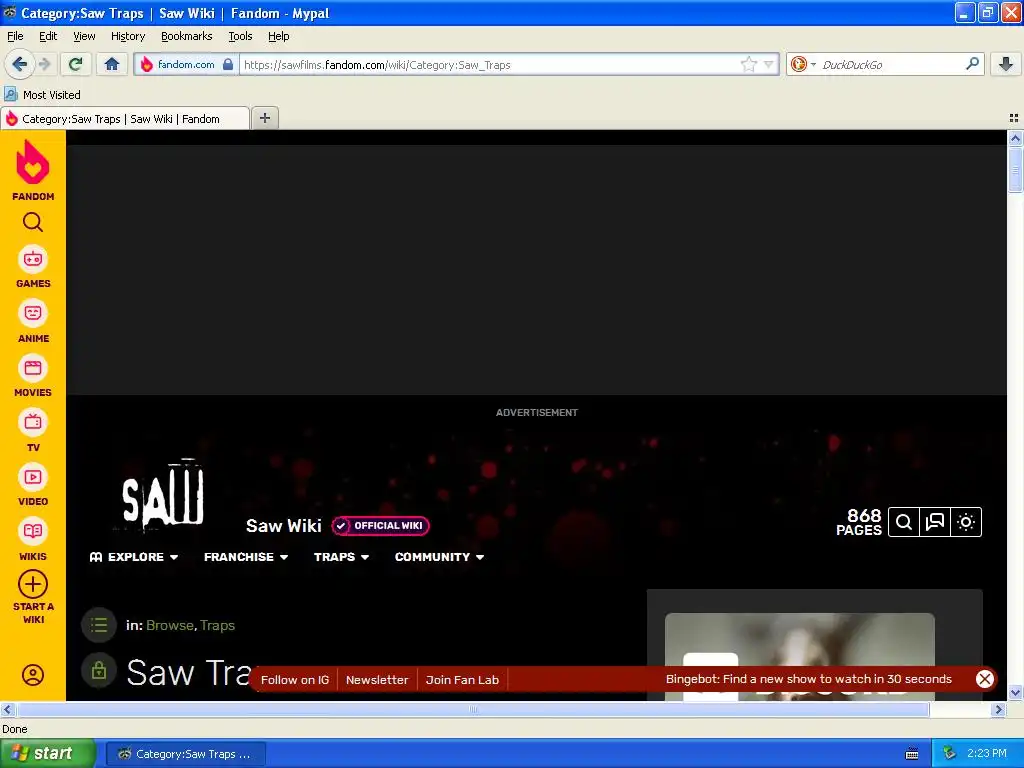The image size is (1024, 768).
Task: Open the wiki Discuss chat icon
Action: pyautogui.click(x=935, y=522)
